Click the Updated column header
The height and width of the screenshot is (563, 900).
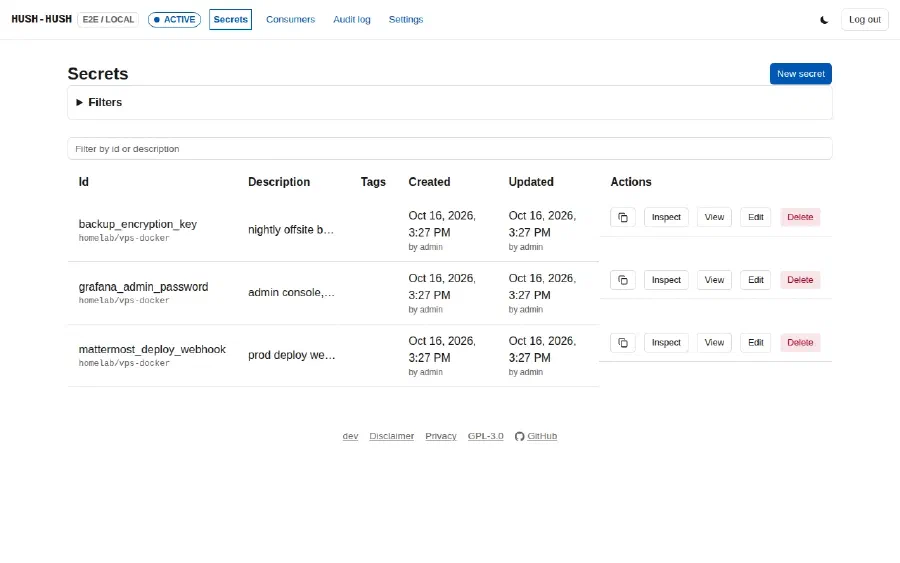coord(531,182)
